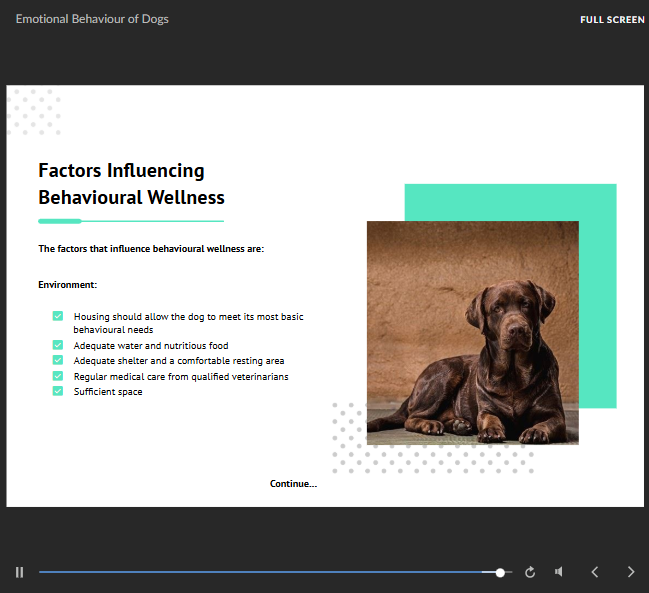Click checkbox beside Adequate shelter item
Screen dimensions: 649x593
[58, 361]
